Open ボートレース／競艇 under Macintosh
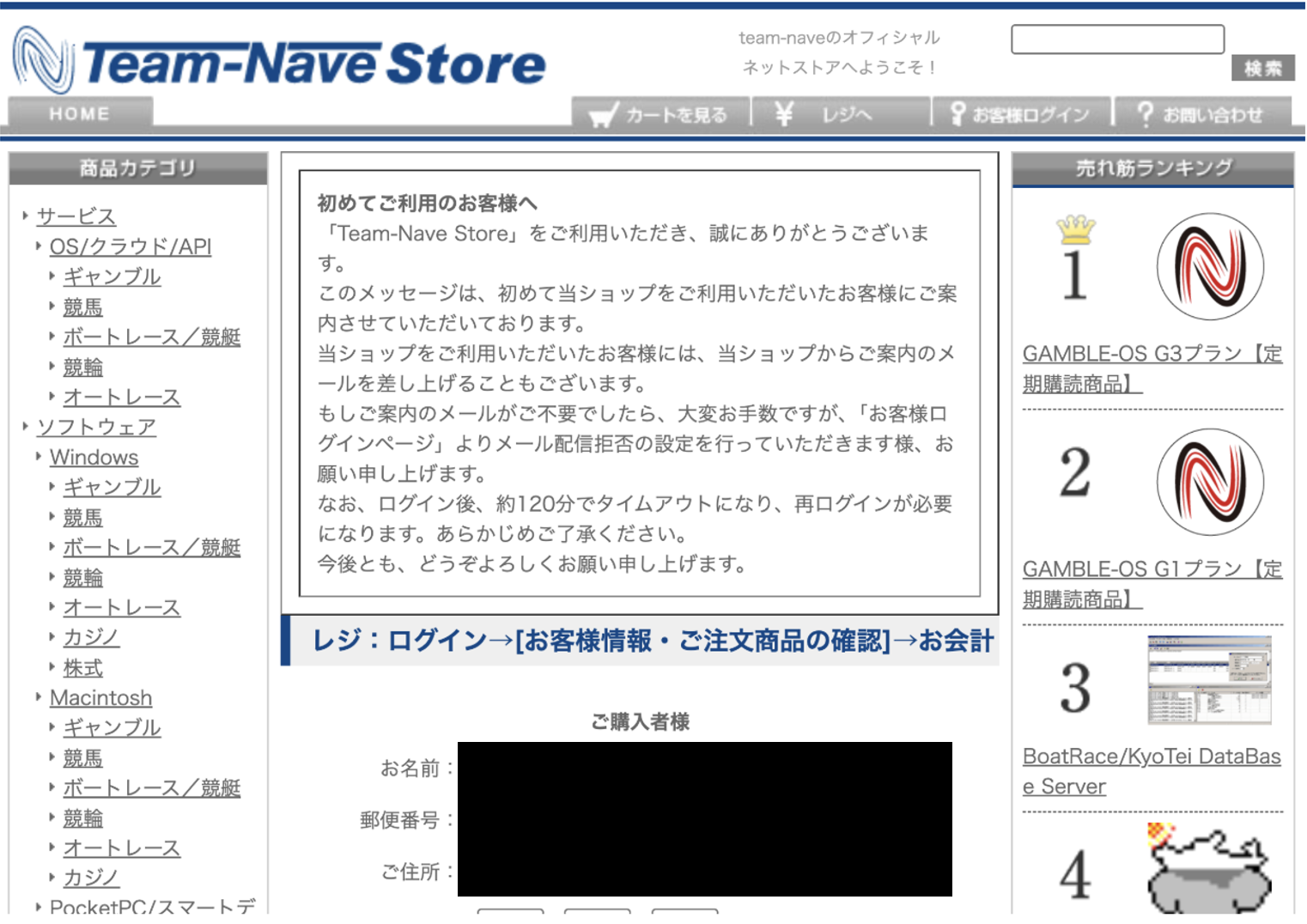Screen dimensions: 1307x924 coord(151,787)
